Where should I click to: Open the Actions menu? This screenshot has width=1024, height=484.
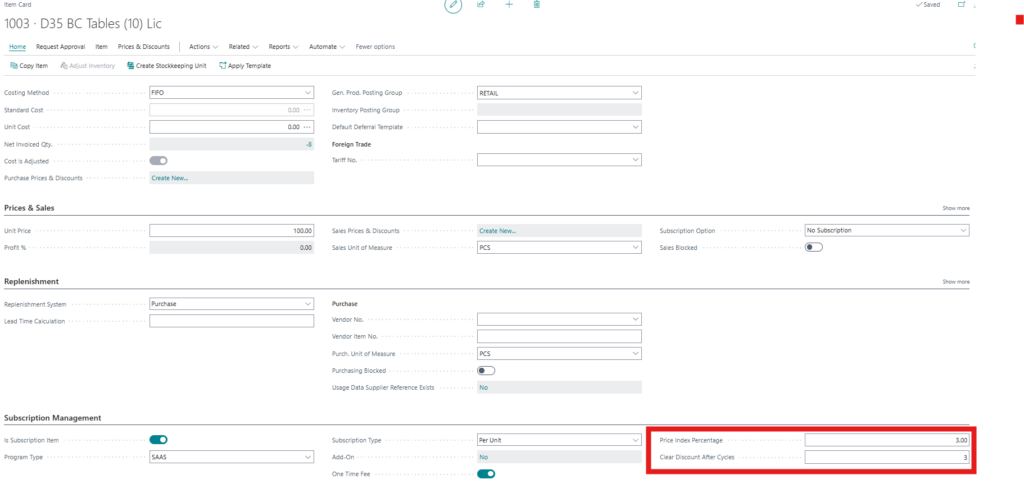coord(204,46)
